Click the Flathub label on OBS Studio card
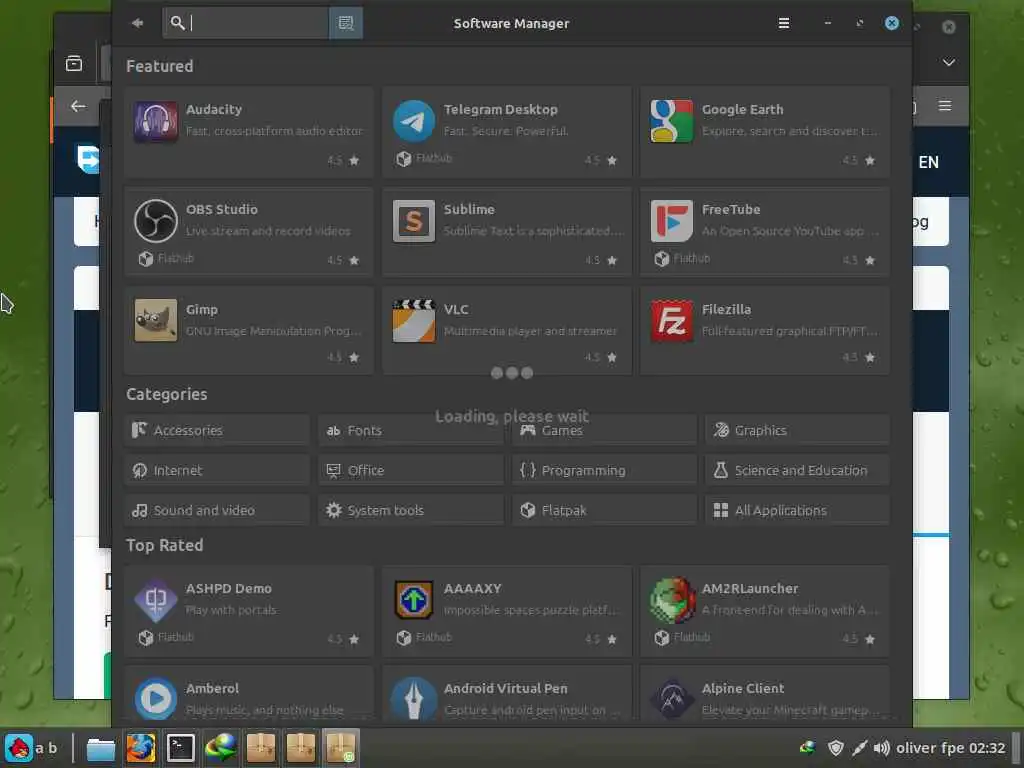 click(176, 258)
